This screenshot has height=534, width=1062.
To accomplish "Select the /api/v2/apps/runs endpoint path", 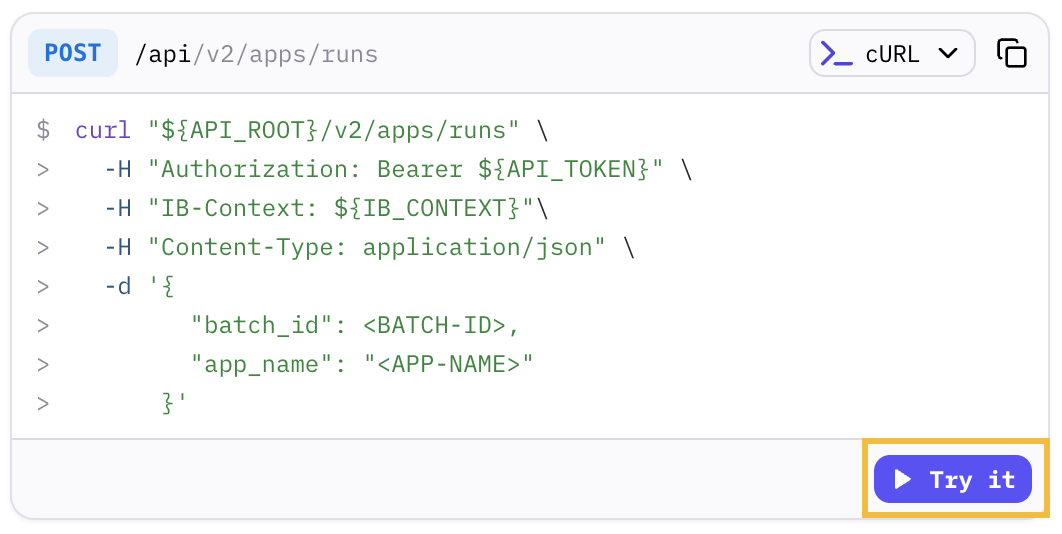I will click(256, 54).
